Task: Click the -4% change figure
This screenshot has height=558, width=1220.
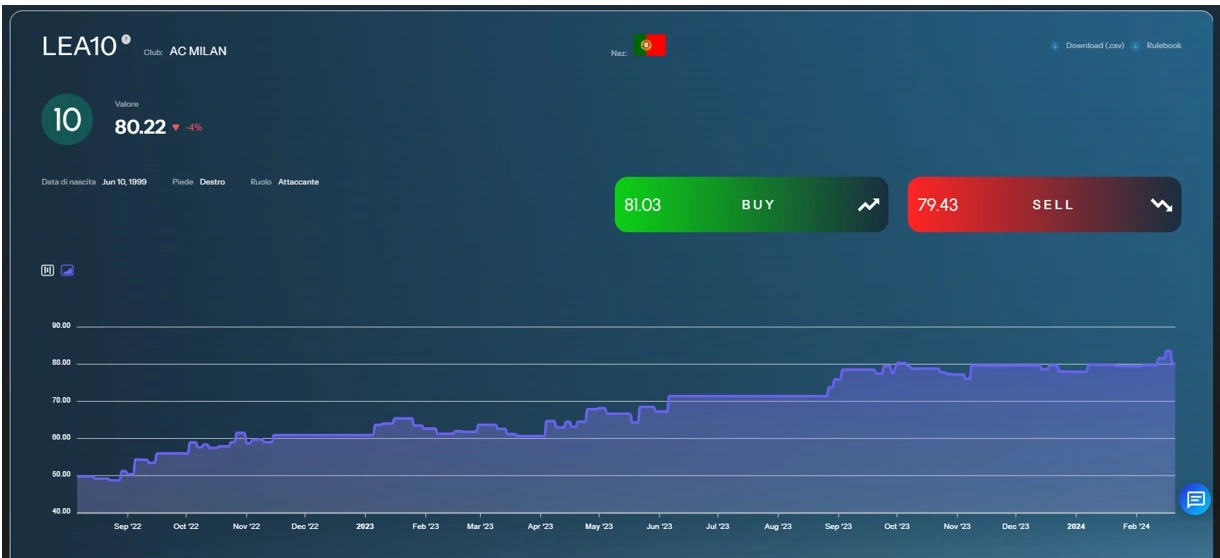Action: tap(194, 128)
